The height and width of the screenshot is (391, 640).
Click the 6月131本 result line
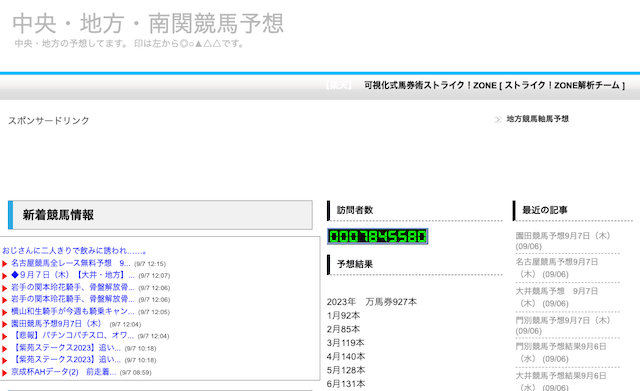coord(346,384)
